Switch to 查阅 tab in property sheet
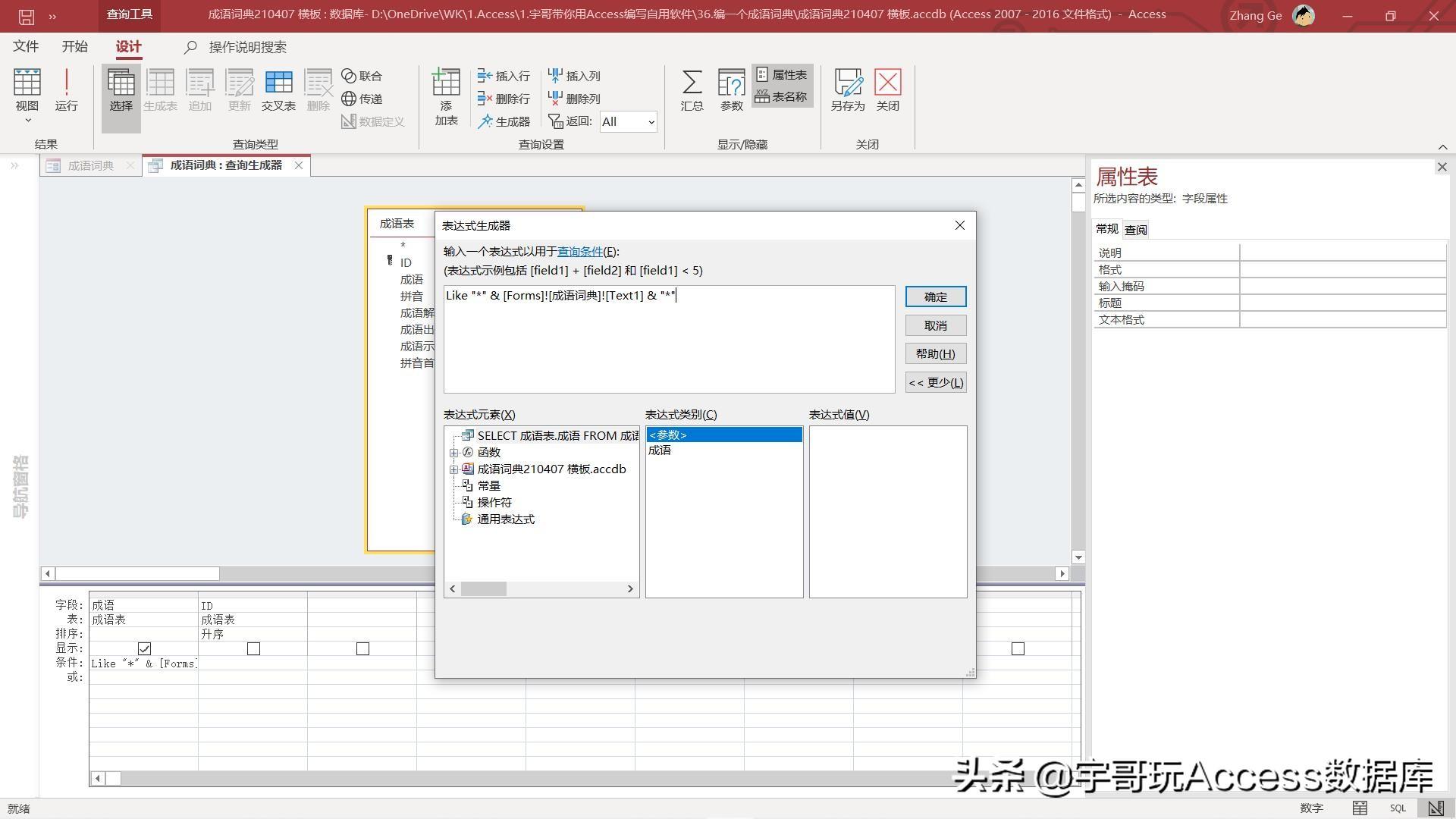Viewport: 1456px width, 819px height. (x=1135, y=230)
